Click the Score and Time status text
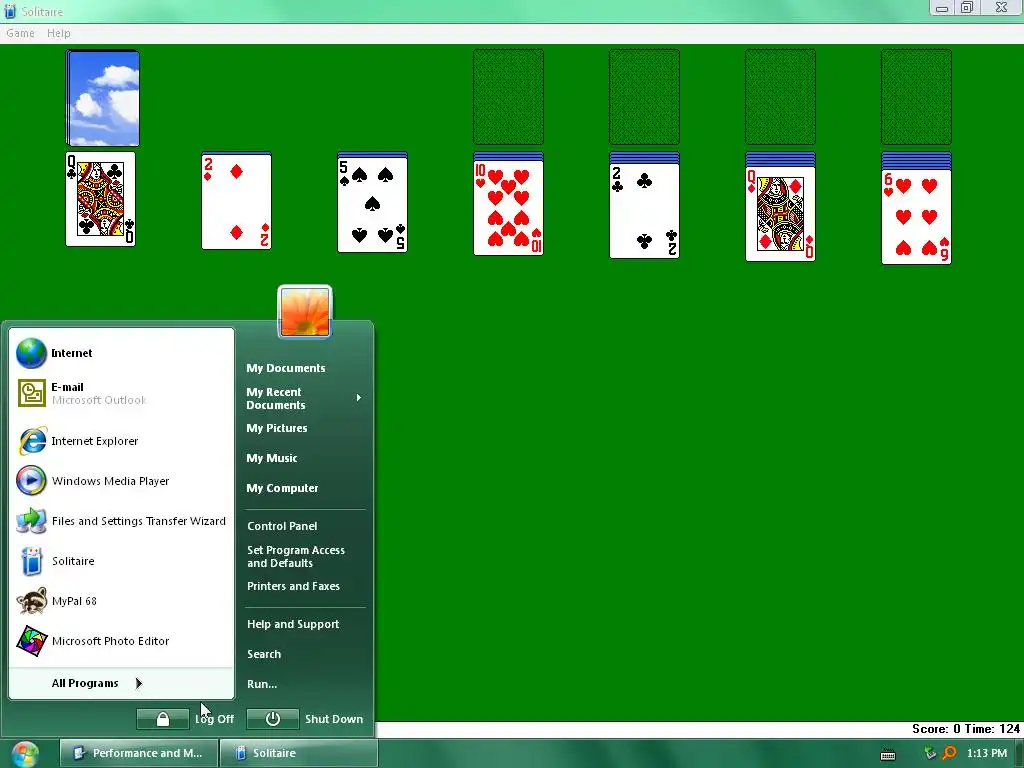 (966, 729)
